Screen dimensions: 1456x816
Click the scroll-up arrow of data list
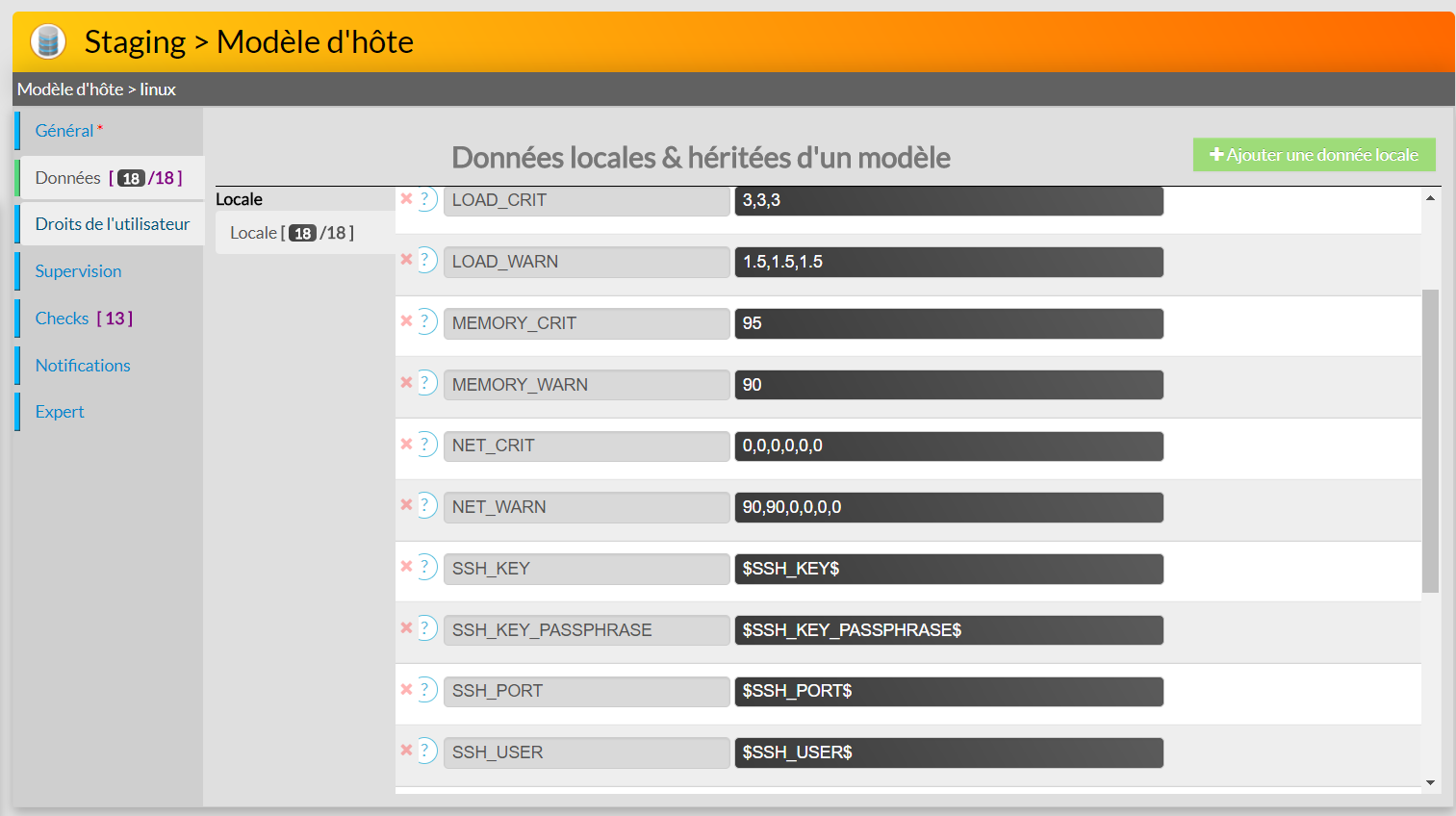pos(1430,198)
